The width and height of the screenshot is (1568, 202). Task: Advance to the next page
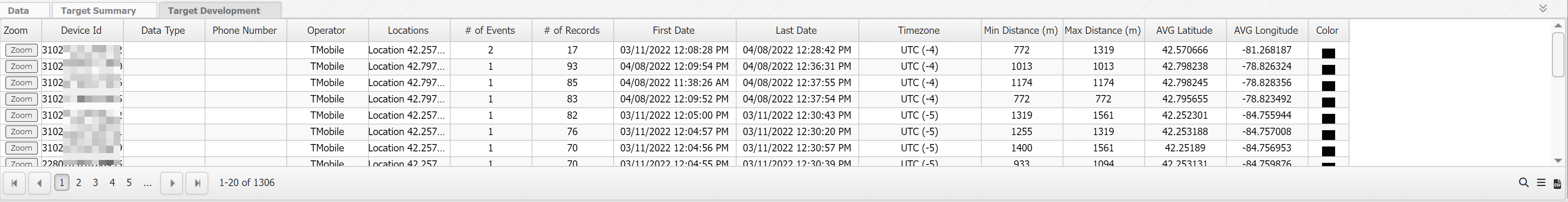(172, 182)
